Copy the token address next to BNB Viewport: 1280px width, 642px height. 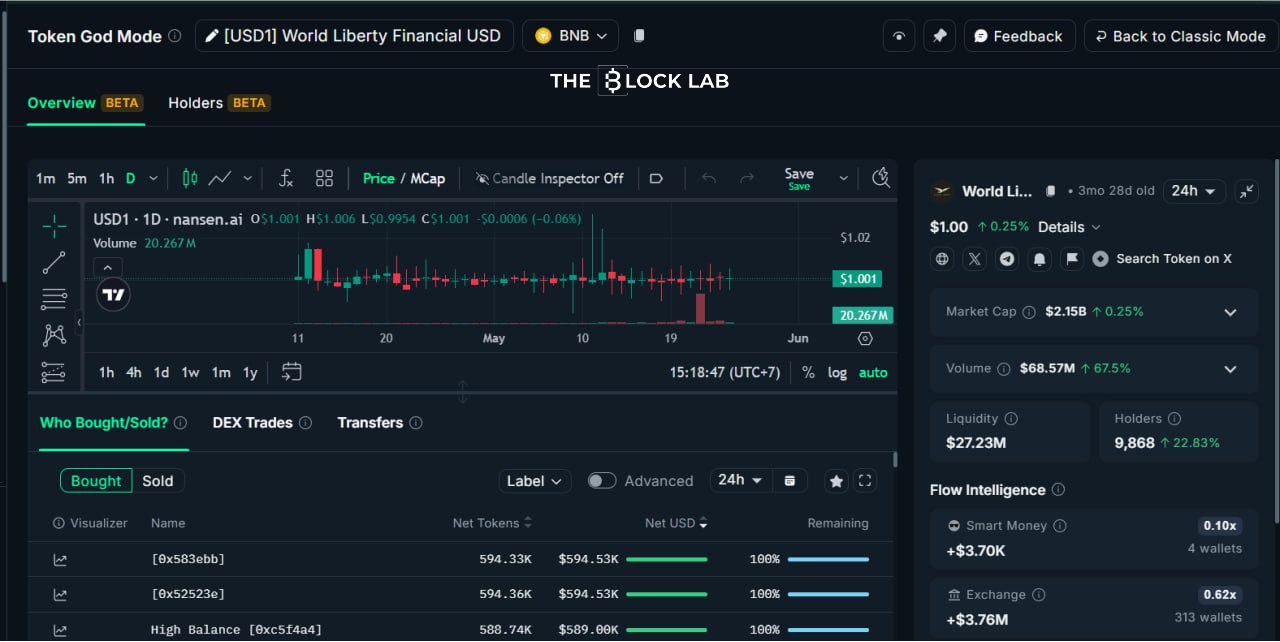(640, 36)
